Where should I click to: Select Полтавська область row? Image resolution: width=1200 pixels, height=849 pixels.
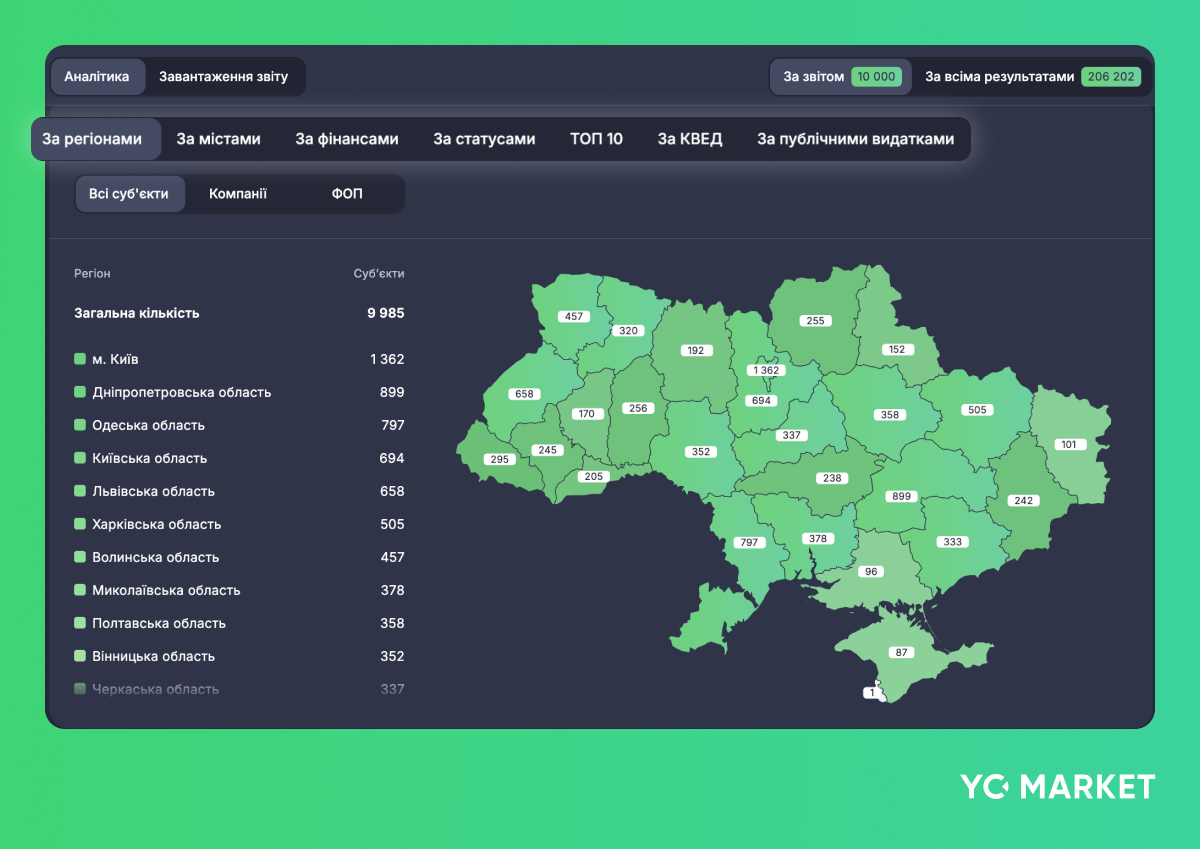pyautogui.click(x=239, y=623)
